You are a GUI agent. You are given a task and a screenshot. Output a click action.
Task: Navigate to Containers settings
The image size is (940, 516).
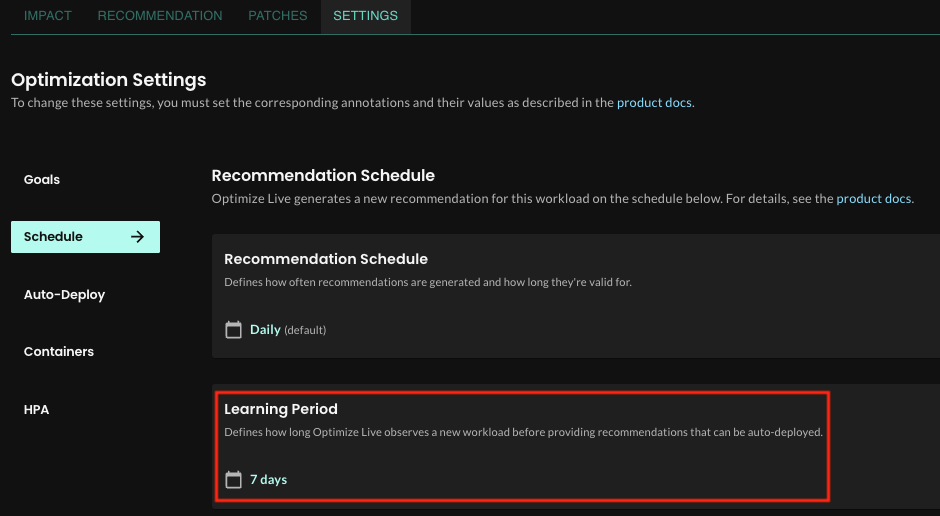click(59, 352)
